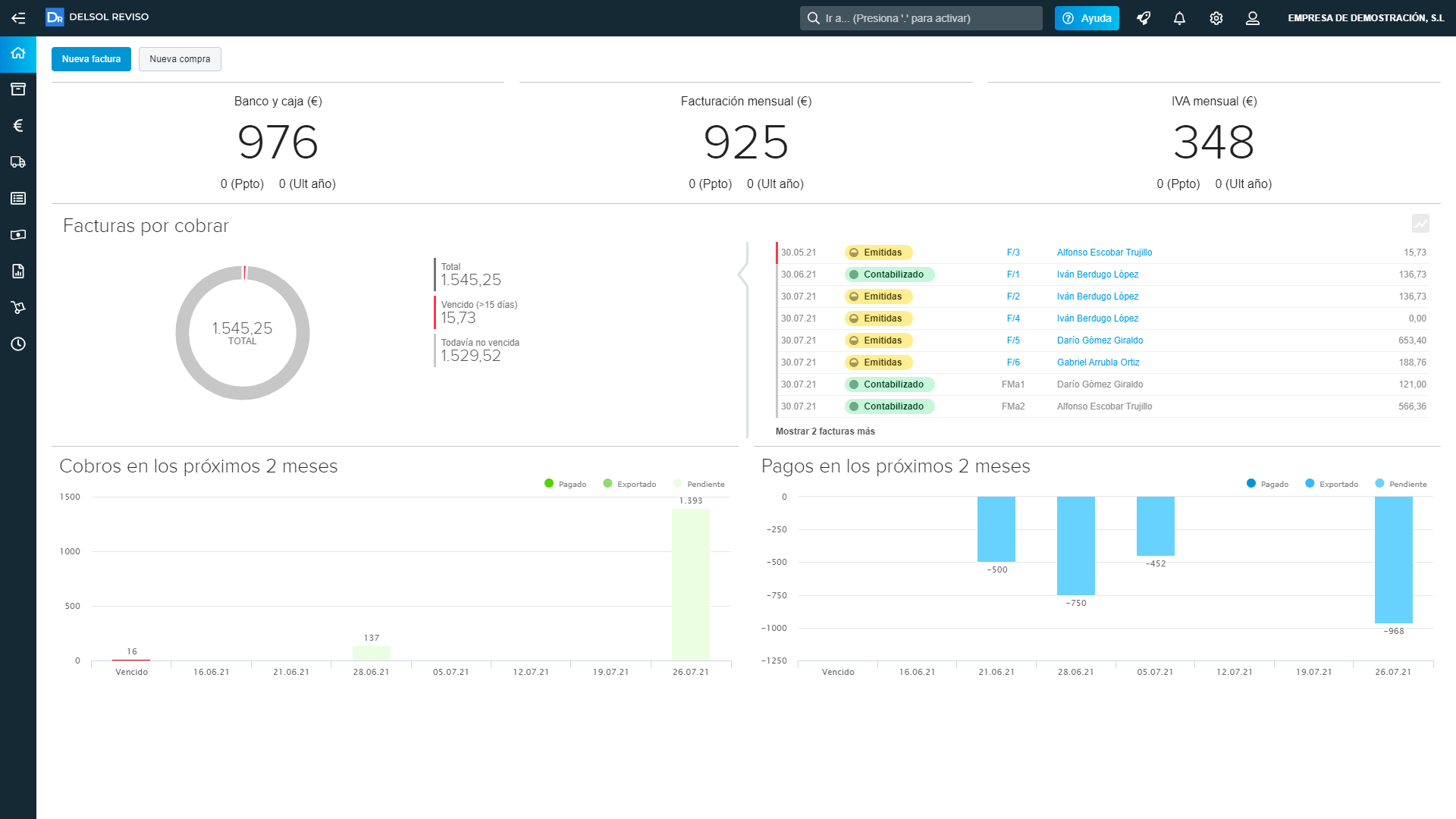The width and height of the screenshot is (1456, 819).
Task: Click the rocket icon in header
Action: (1144, 18)
